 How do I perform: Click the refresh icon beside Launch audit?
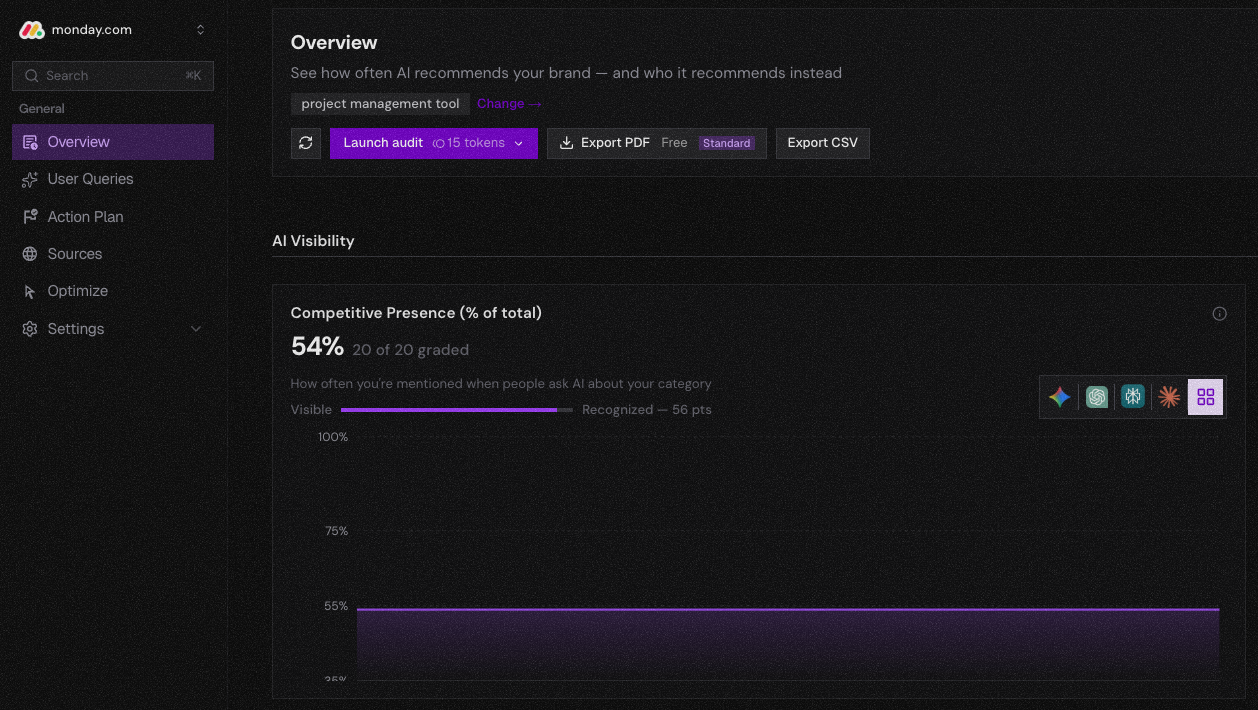[x=306, y=143]
